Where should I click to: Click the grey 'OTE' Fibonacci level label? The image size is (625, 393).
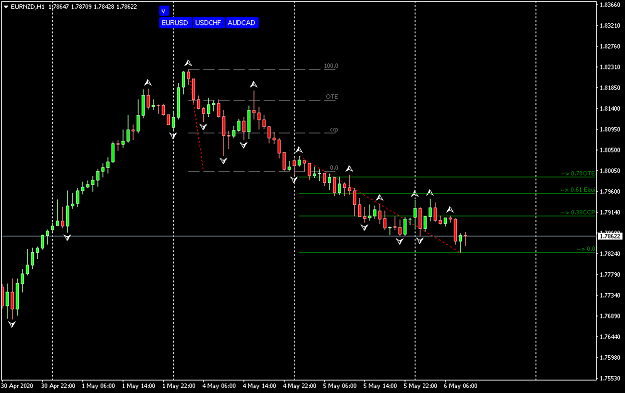pyautogui.click(x=332, y=96)
